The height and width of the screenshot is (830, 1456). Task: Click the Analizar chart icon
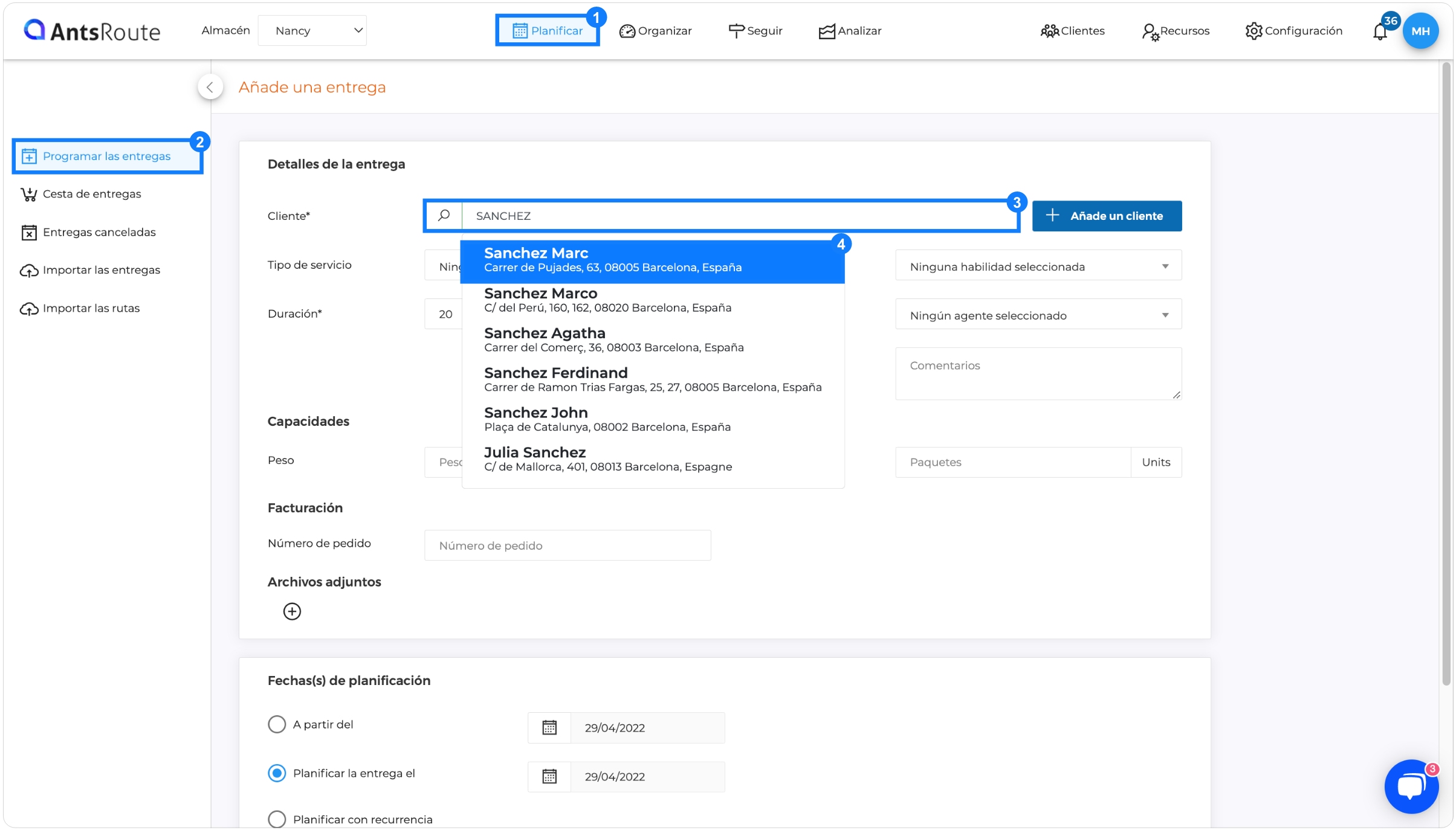pyautogui.click(x=827, y=31)
